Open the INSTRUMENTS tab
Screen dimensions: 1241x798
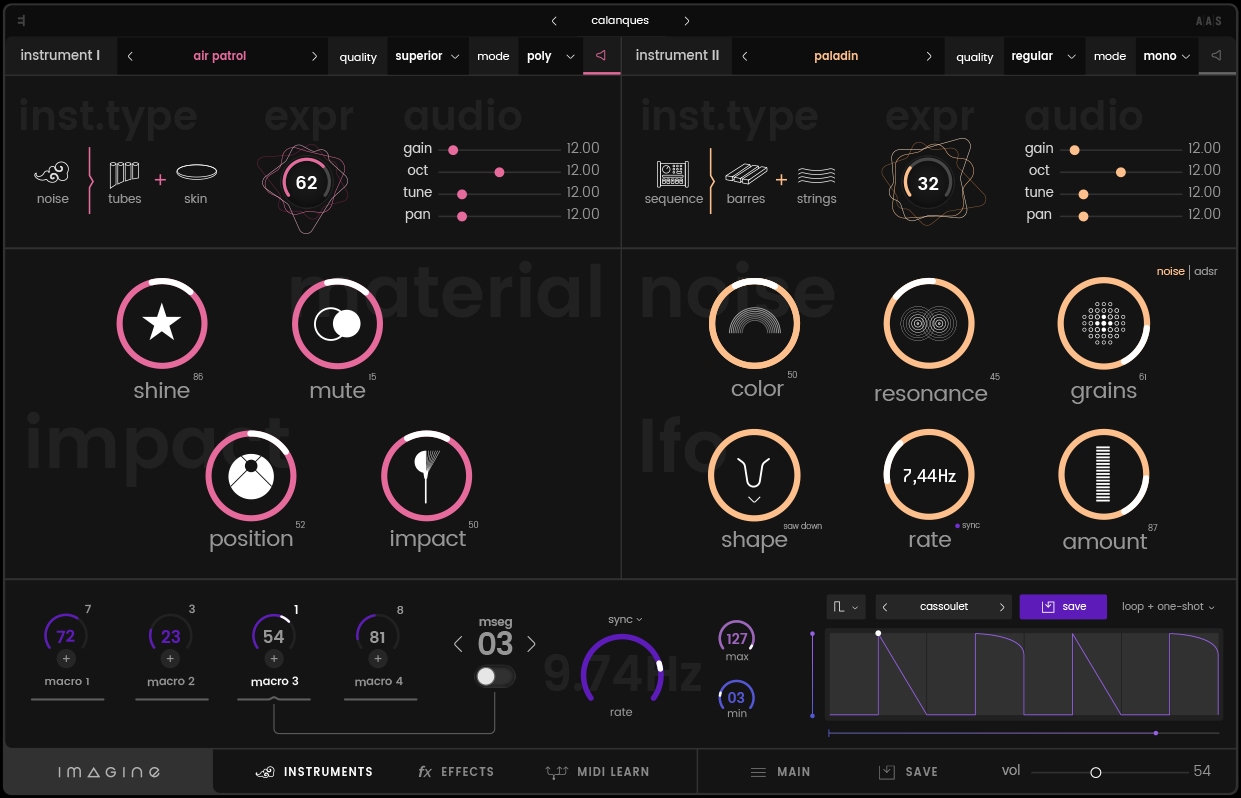pyautogui.click(x=314, y=772)
